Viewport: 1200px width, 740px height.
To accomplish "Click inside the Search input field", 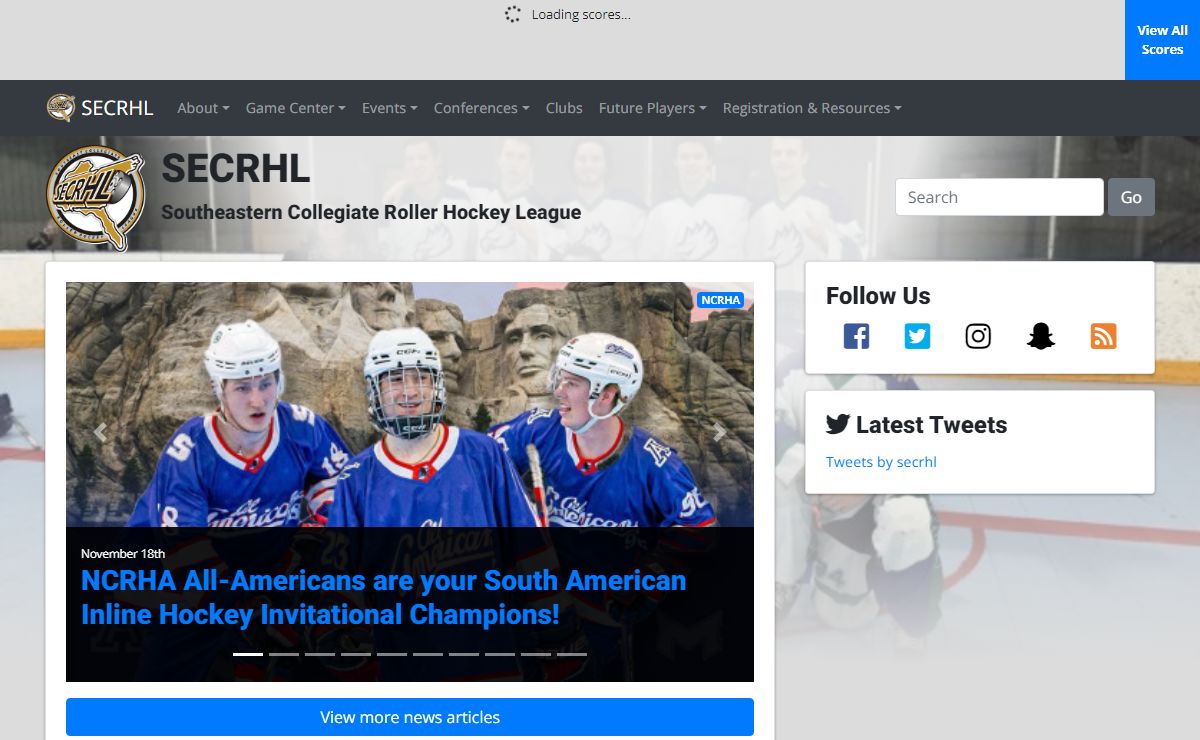I will pos(999,197).
